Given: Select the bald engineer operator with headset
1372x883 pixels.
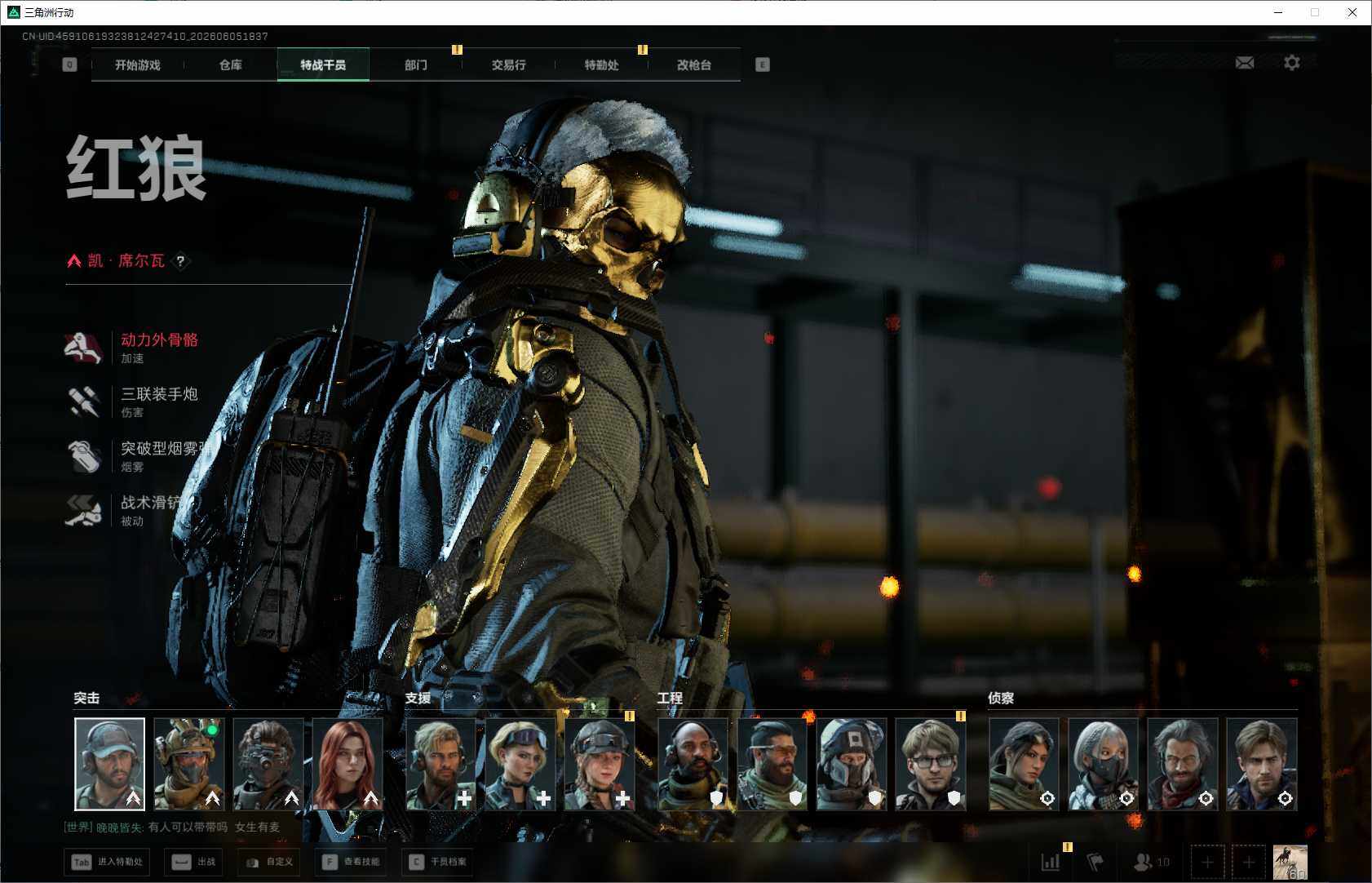Looking at the screenshot, I should tap(693, 764).
